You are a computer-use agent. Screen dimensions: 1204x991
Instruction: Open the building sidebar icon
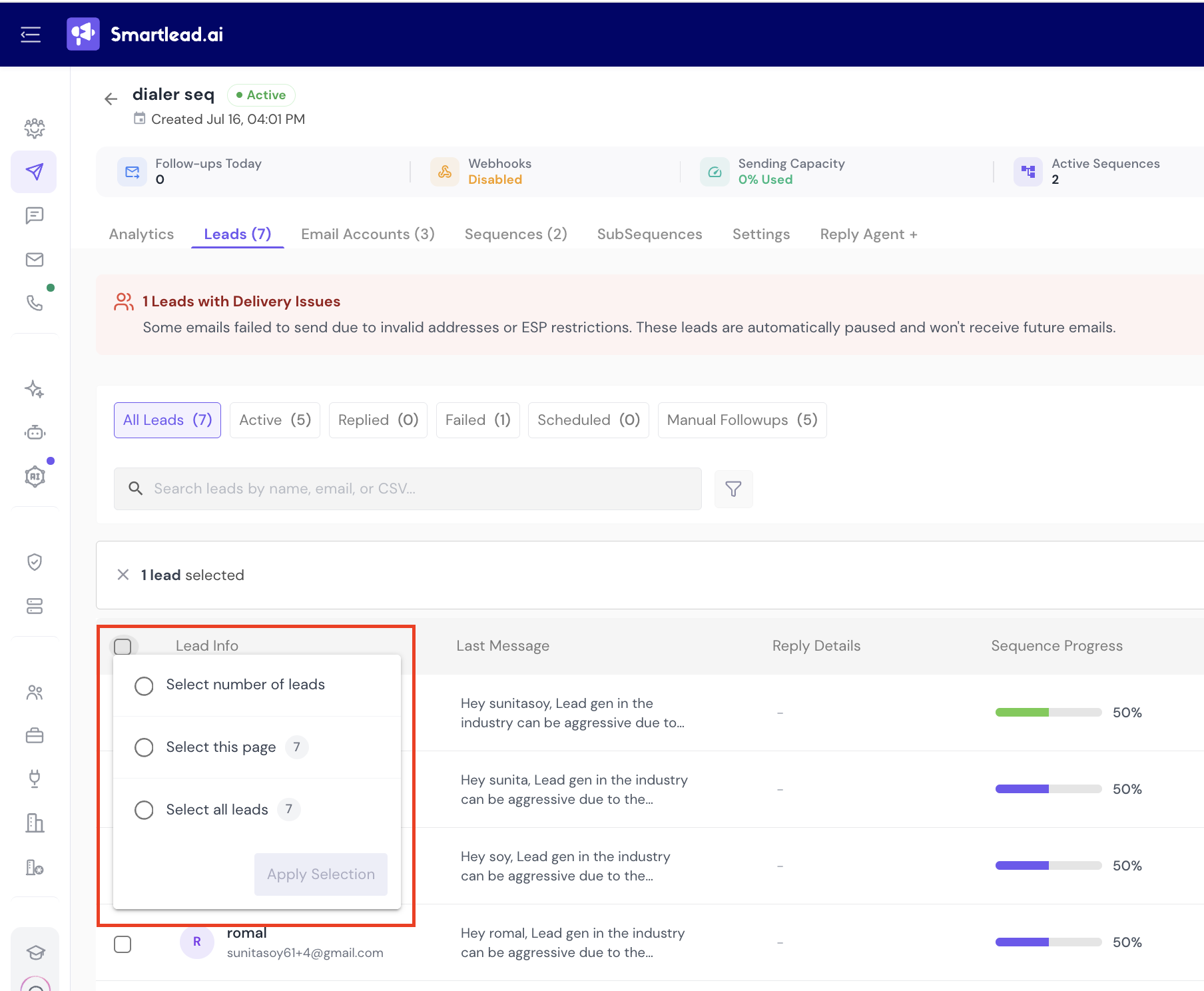click(35, 823)
